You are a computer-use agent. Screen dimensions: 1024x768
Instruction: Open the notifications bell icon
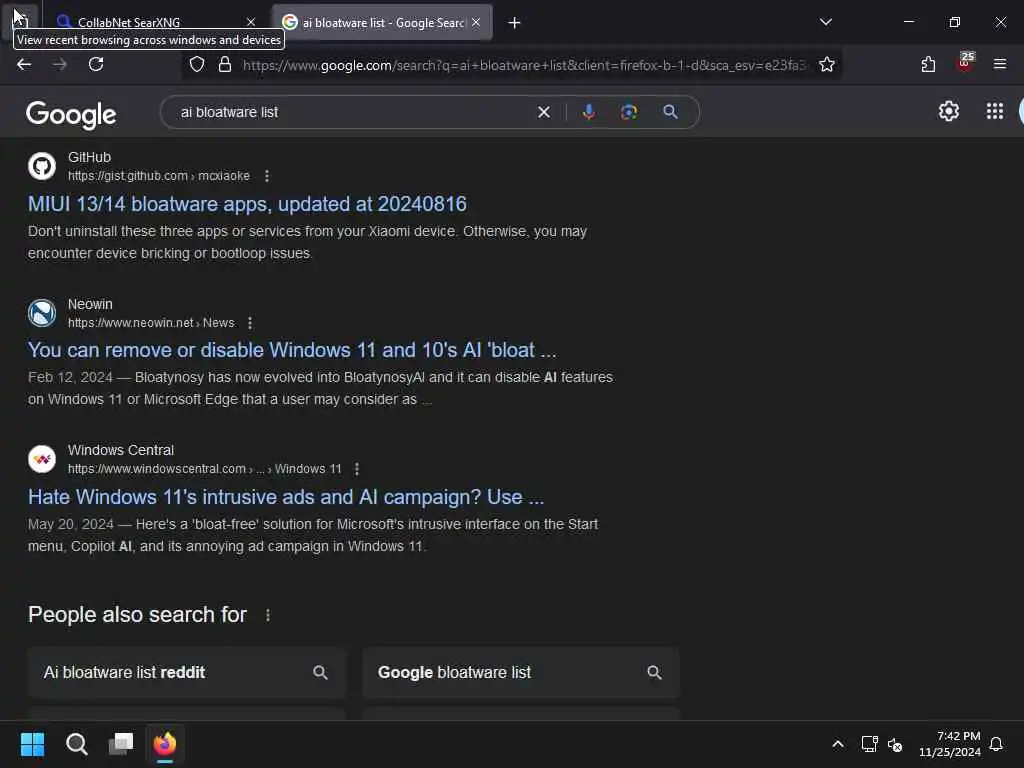pyautogui.click(x=996, y=744)
